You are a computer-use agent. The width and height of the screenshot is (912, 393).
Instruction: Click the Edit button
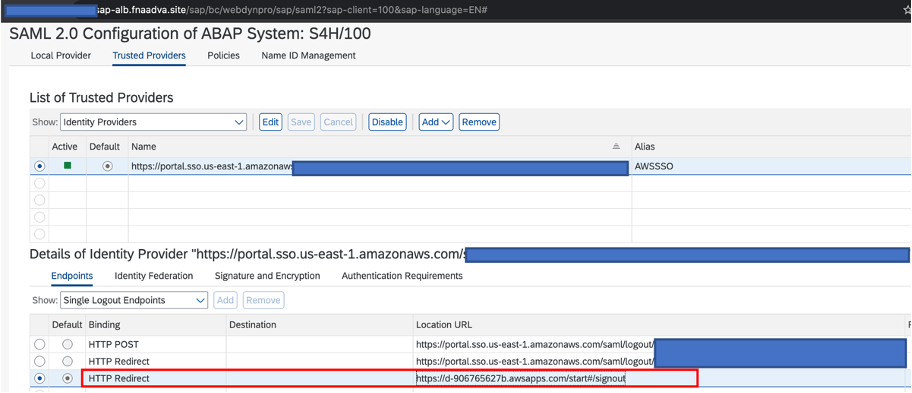[x=270, y=122]
